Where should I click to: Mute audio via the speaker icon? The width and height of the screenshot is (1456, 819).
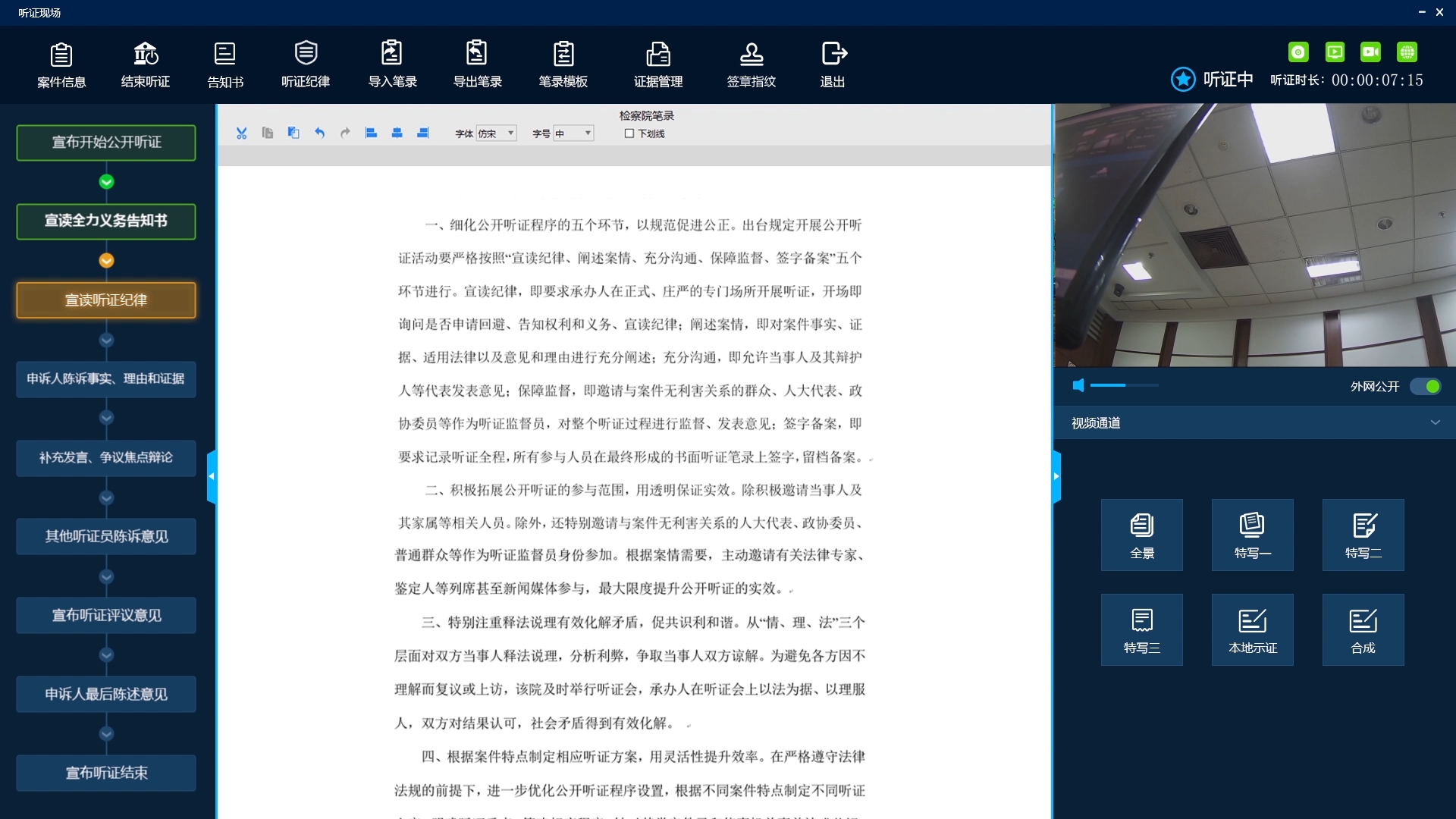coord(1079,385)
